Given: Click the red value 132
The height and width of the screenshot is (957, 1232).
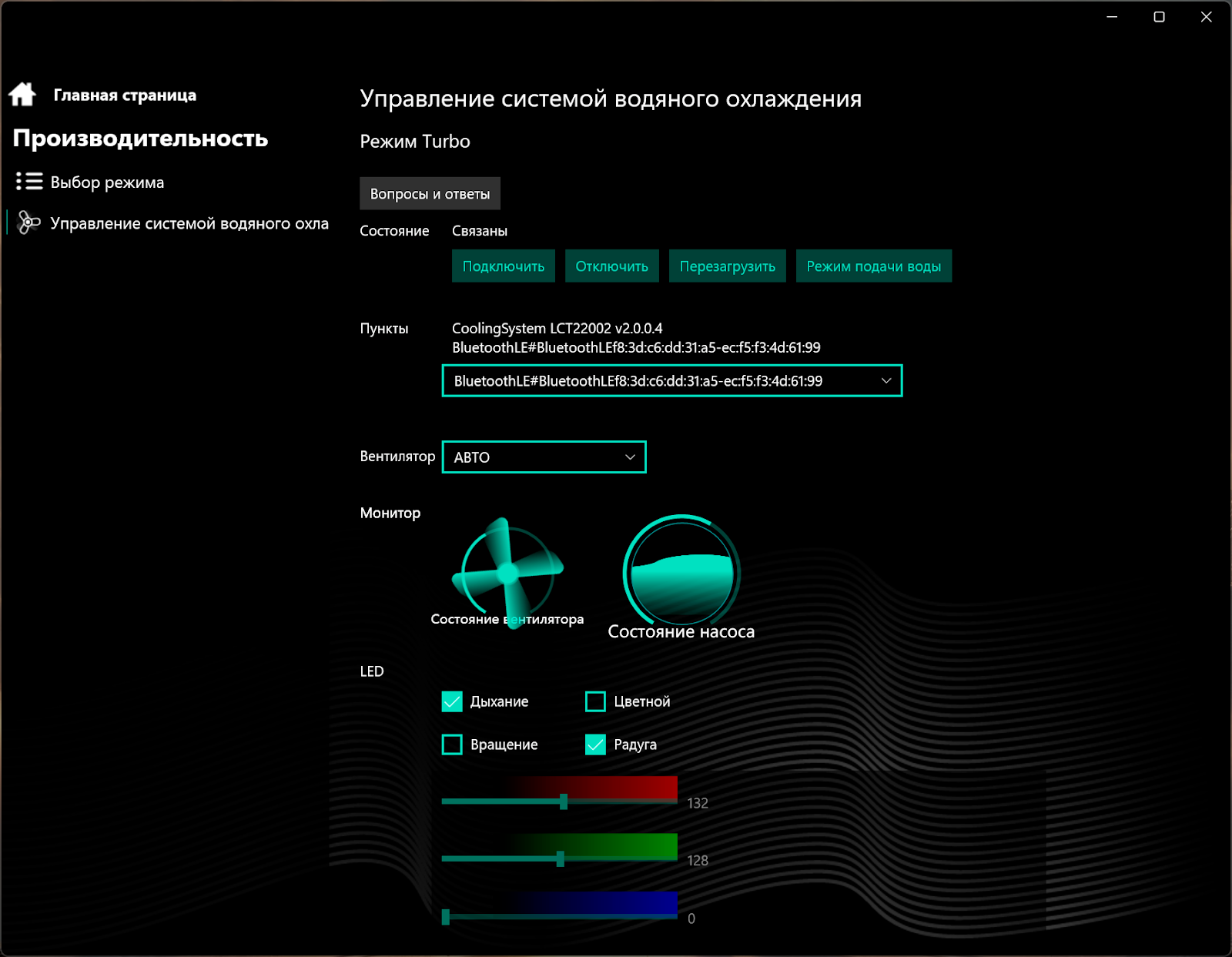Looking at the screenshot, I should coord(698,803).
